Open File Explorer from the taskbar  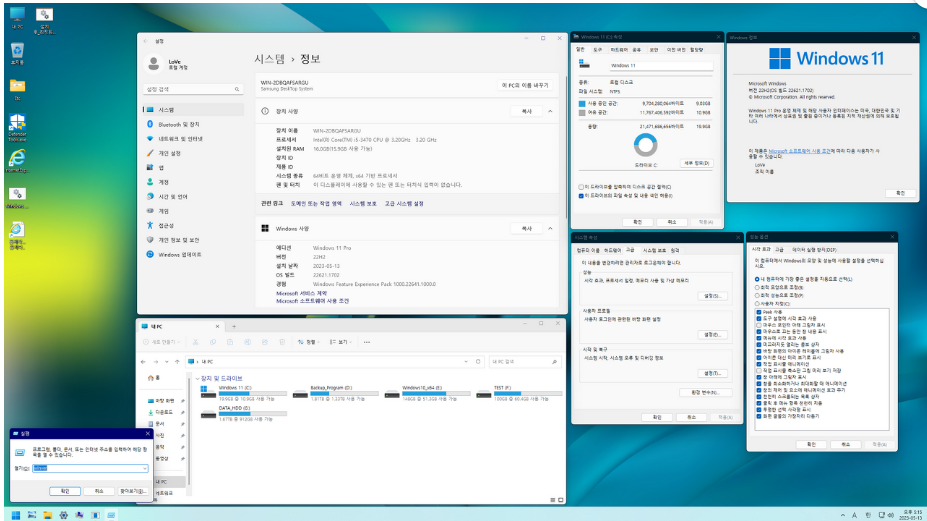coord(47,515)
